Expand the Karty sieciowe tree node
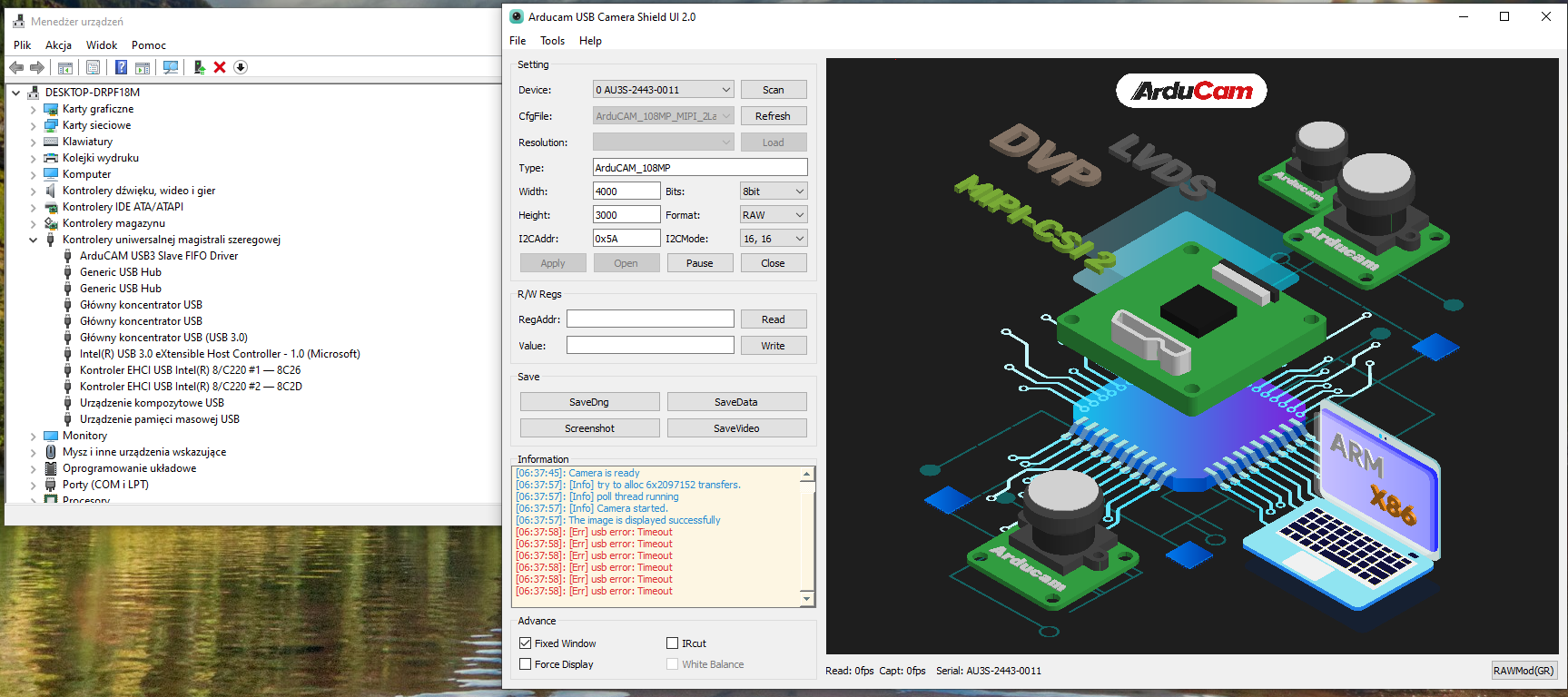Screen dimensions: 1568x697 click(34, 126)
